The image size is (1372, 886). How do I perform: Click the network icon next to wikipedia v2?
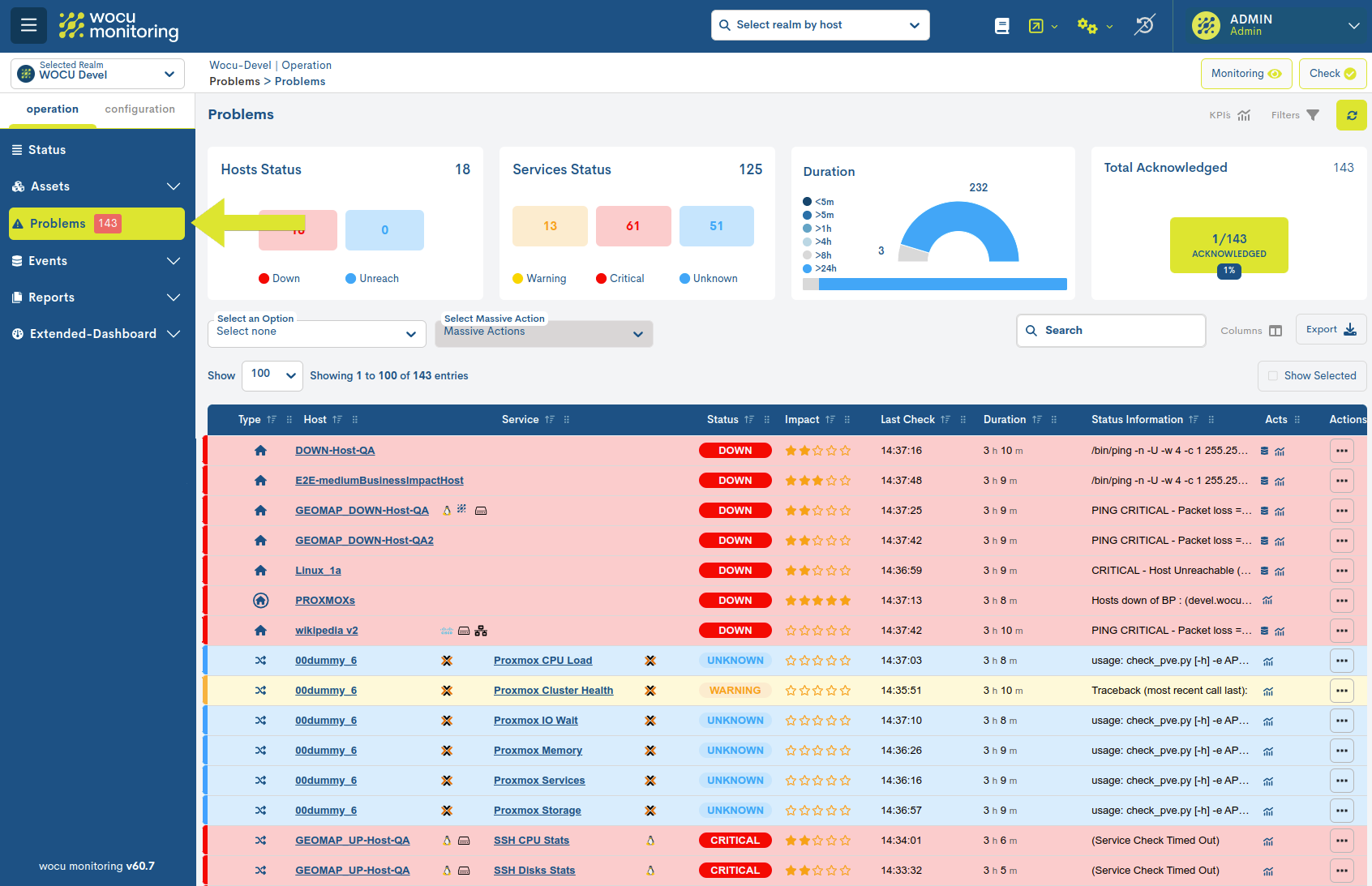point(481,631)
